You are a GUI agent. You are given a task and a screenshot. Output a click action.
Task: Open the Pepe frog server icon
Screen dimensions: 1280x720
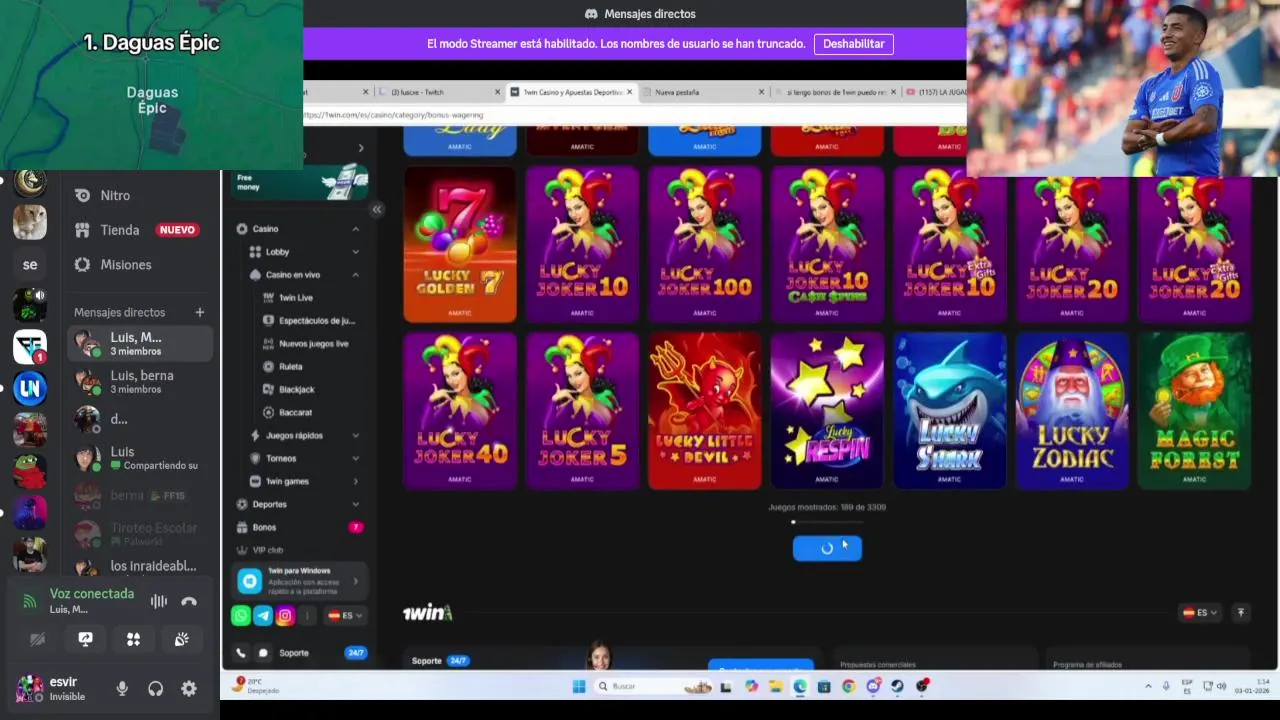[30, 470]
